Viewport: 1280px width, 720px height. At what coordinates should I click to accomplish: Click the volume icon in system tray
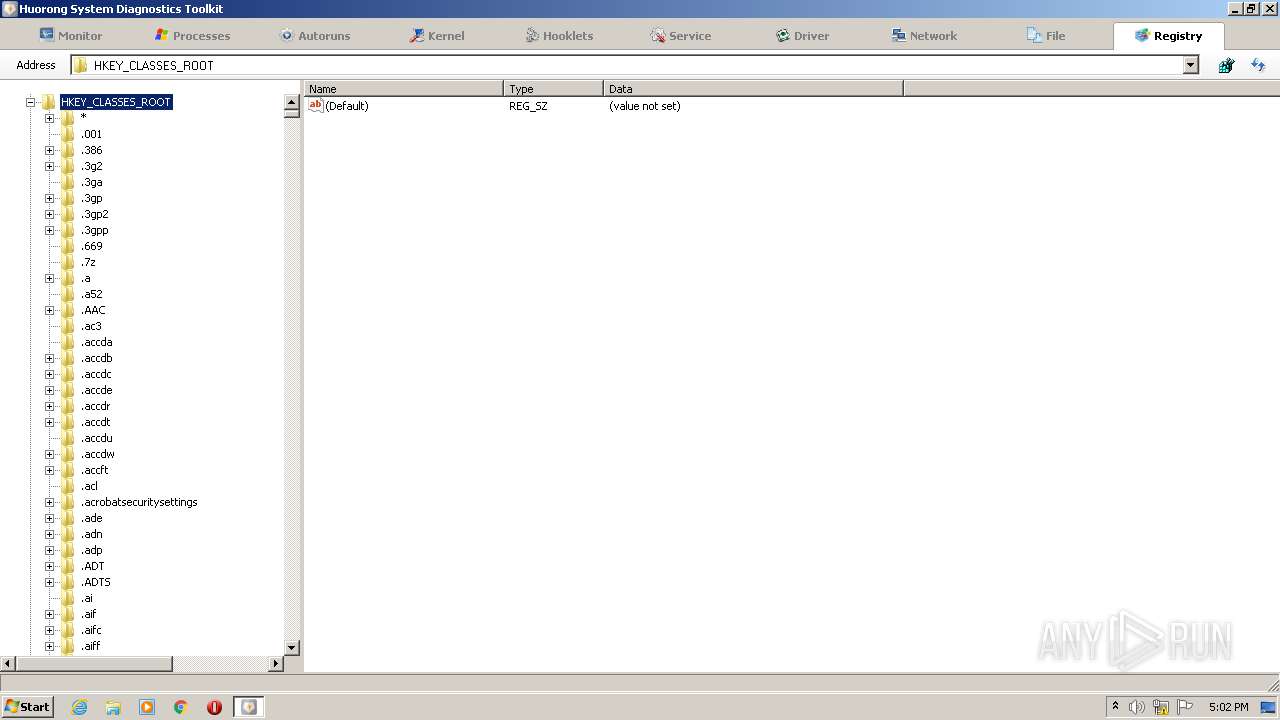[x=1137, y=707]
